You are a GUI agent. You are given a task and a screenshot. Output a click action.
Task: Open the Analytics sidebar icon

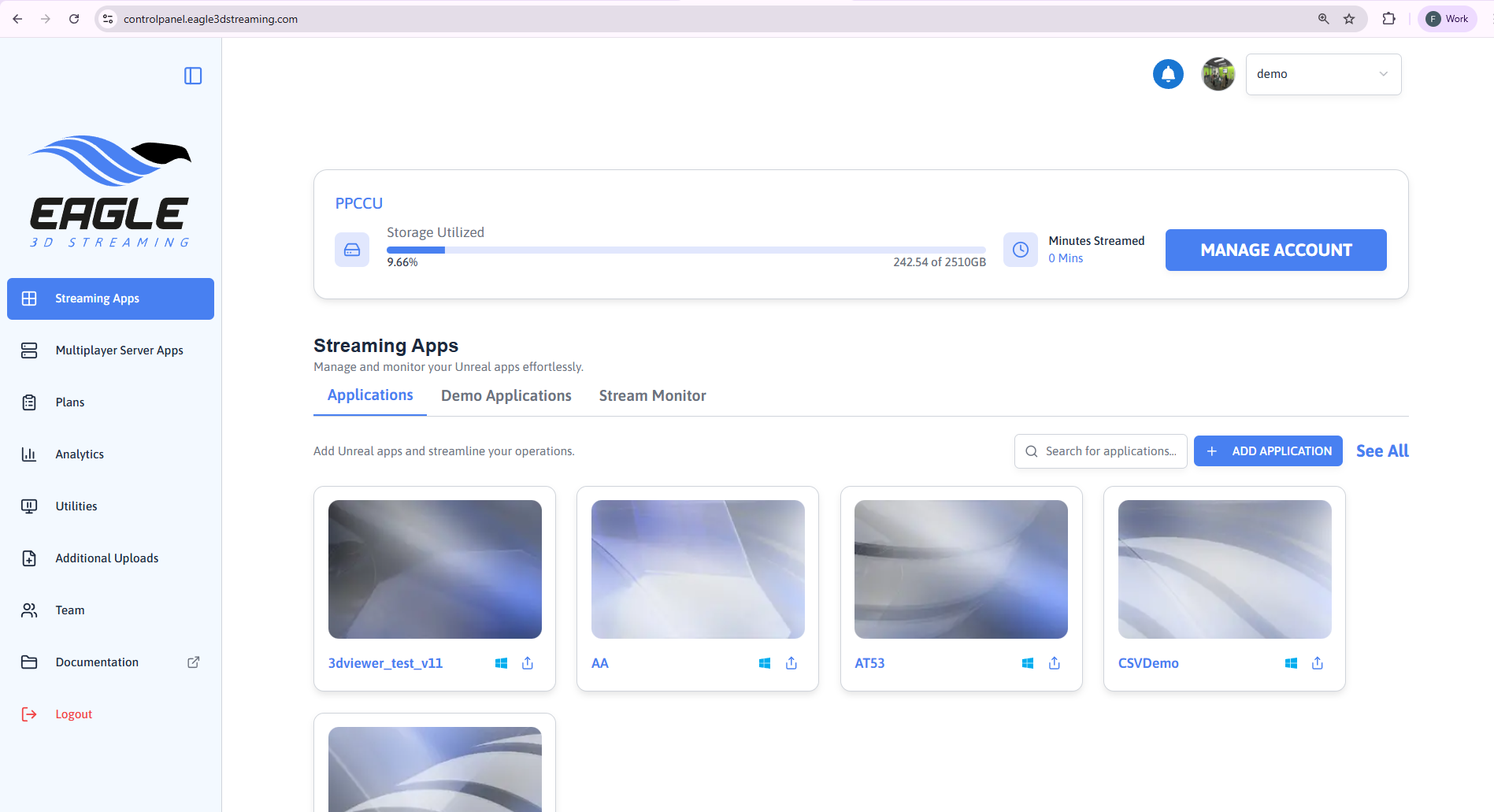point(29,454)
